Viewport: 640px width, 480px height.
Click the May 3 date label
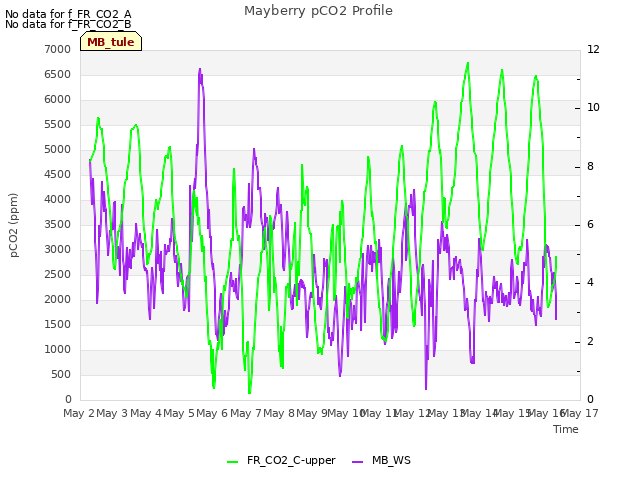click(x=112, y=413)
